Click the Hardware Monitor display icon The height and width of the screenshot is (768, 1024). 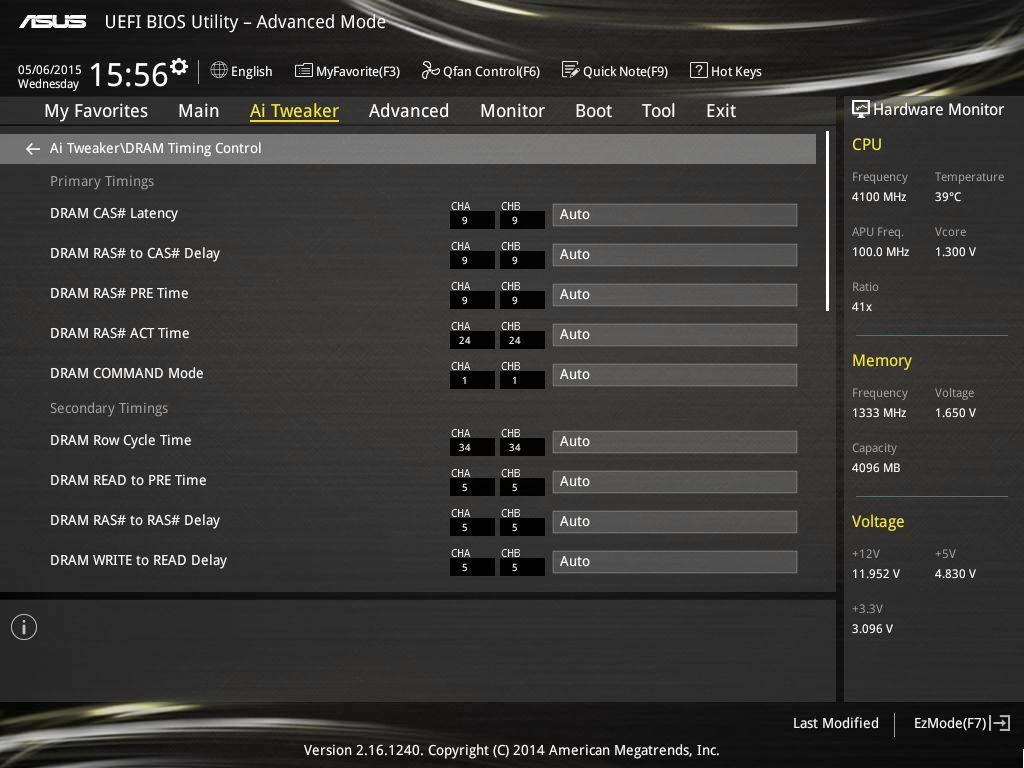coord(861,109)
